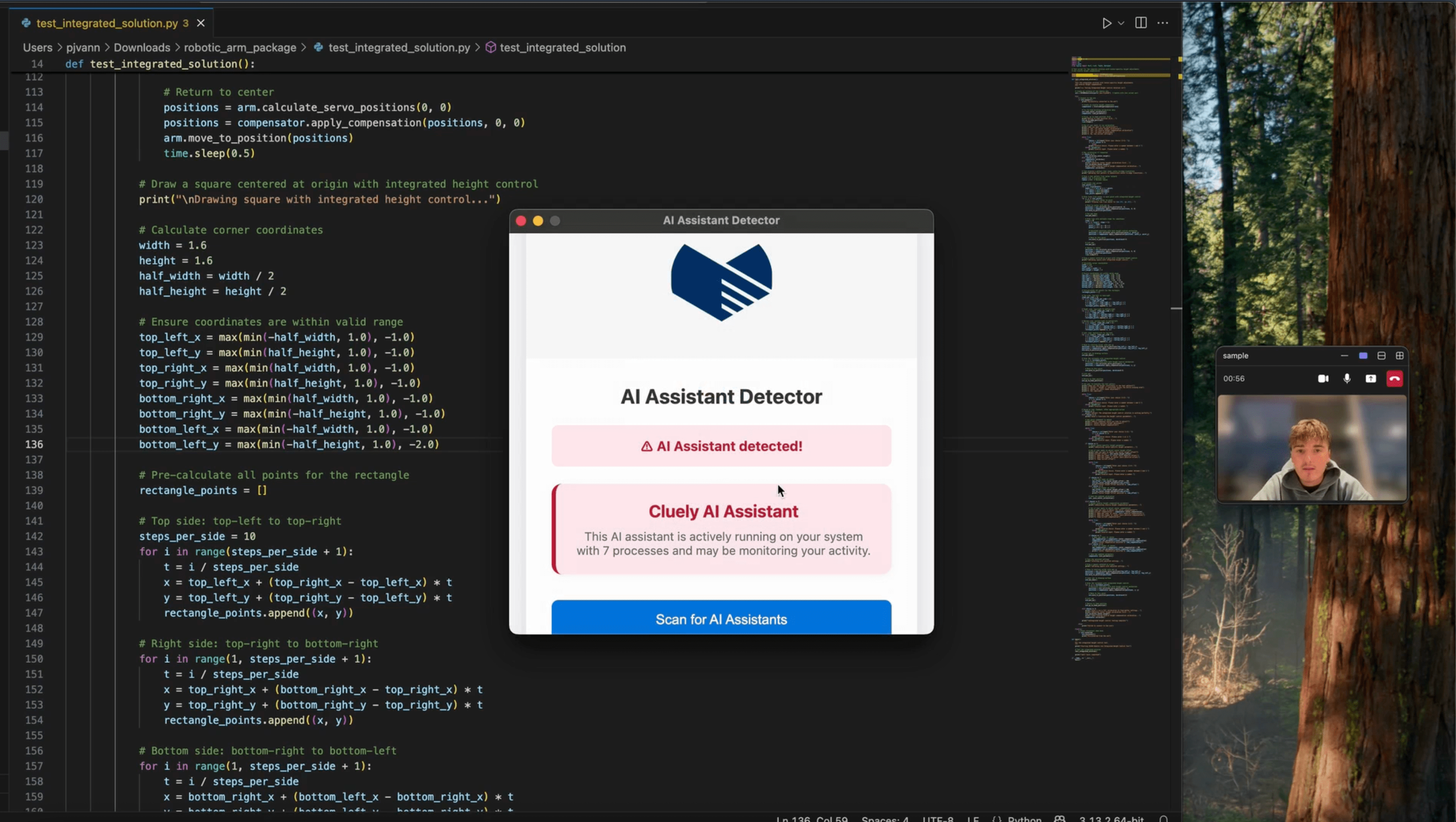The image size is (1456, 822).
Task: Expand test_integrated_solution function breadcrumb
Action: tap(563, 48)
